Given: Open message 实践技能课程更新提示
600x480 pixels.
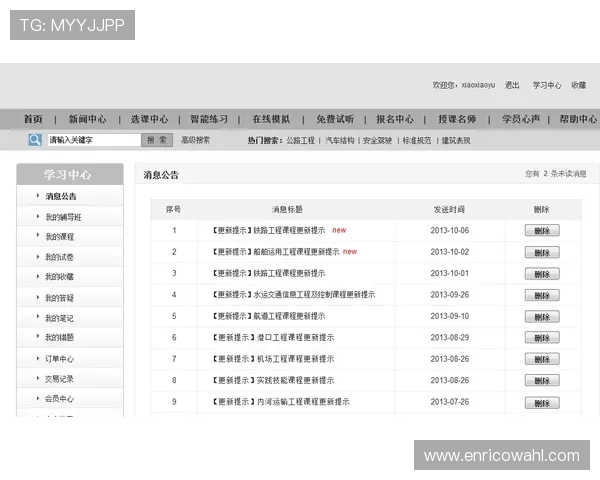Looking at the screenshot, I should pos(273,380).
